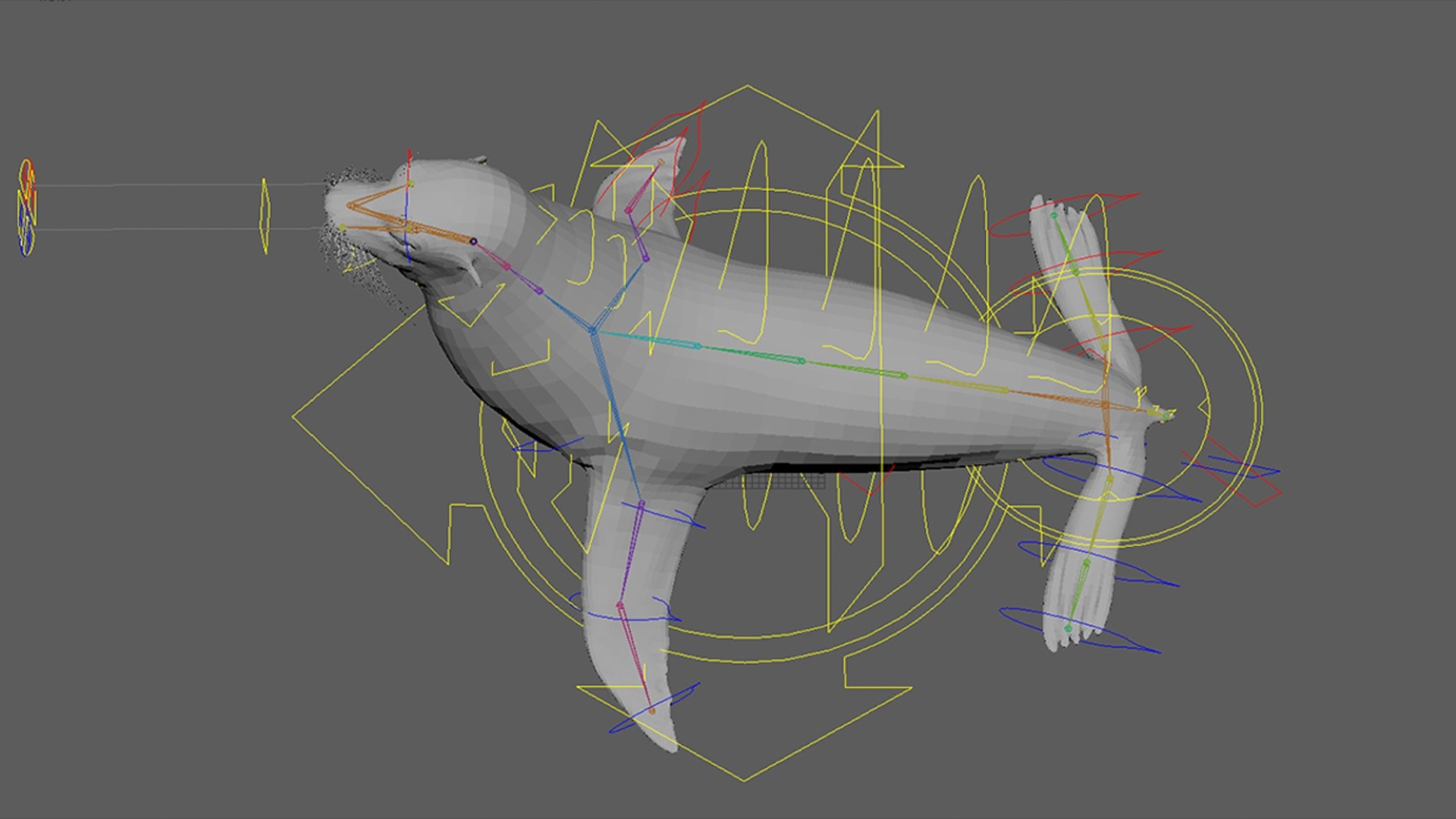Select the green joint atop upper rear flipper
Image resolution: width=1456 pixels, height=819 pixels.
coord(1053,215)
